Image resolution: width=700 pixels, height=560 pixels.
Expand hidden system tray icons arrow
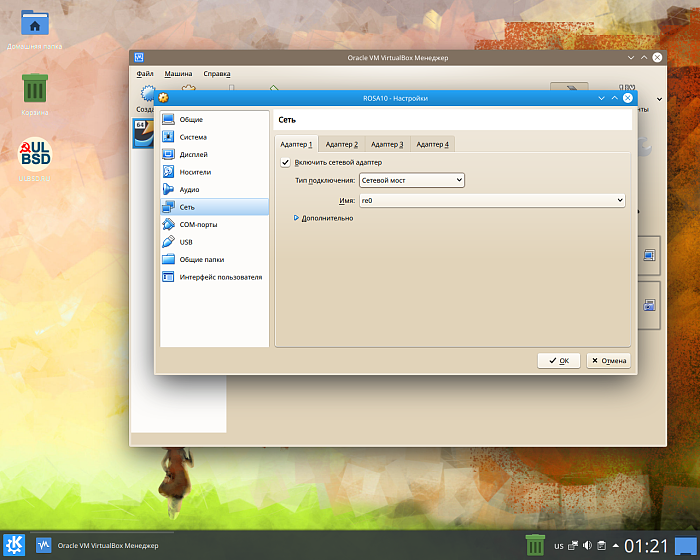(616, 545)
